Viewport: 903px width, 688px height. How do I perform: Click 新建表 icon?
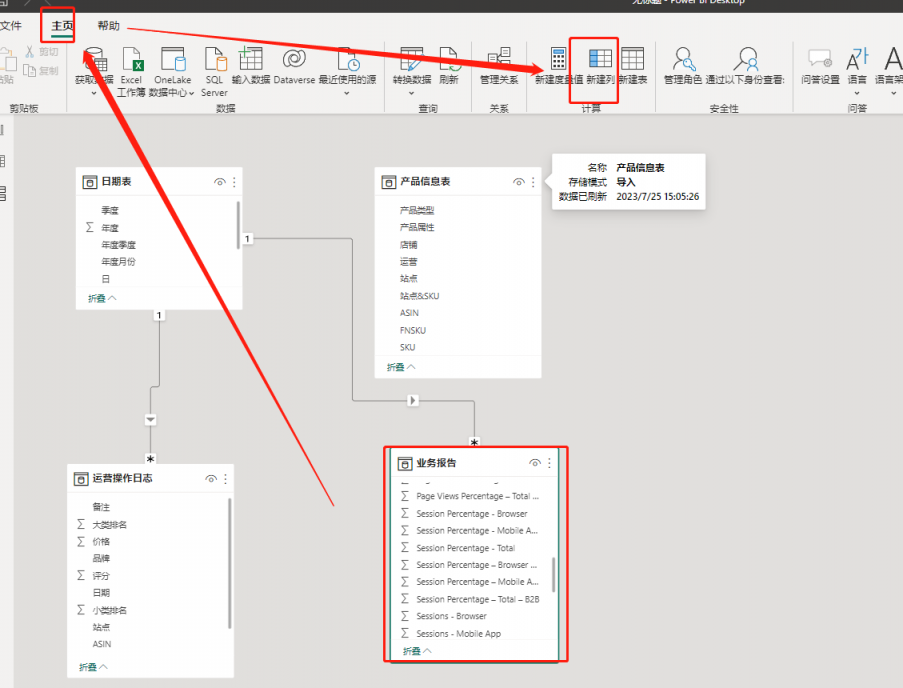pos(632,62)
